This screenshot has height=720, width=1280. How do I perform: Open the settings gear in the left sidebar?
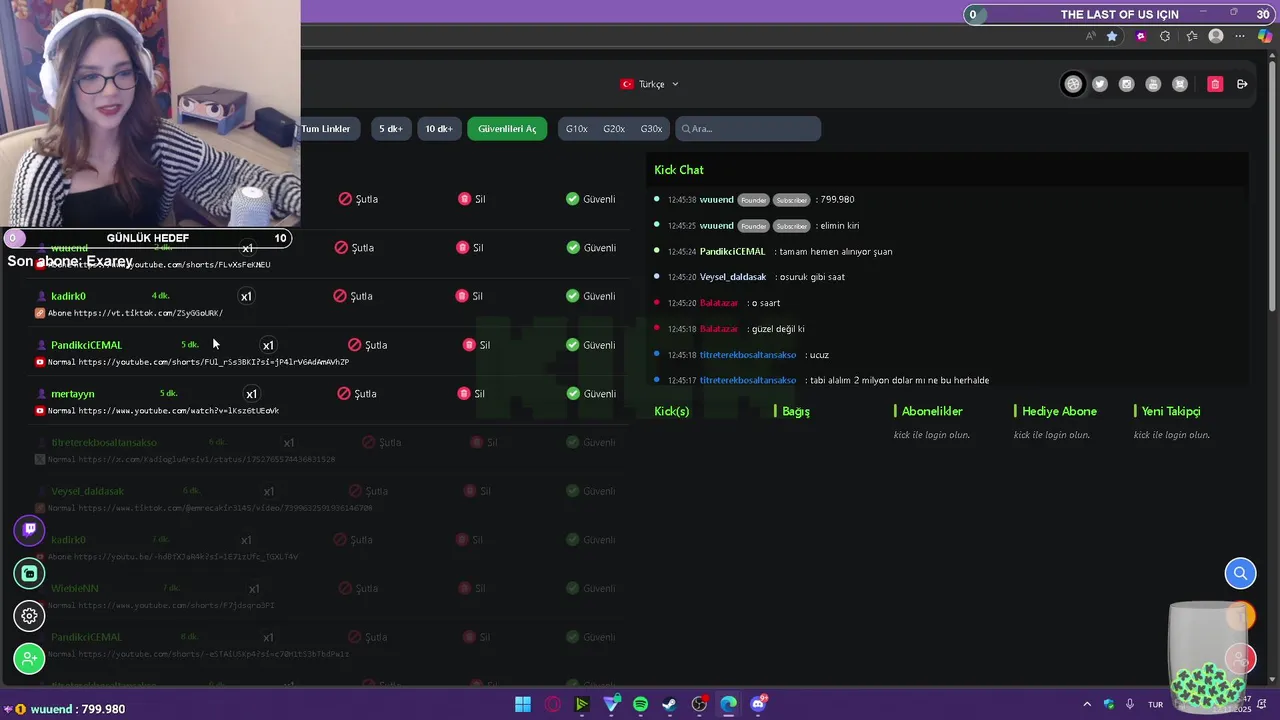click(29, 616)
